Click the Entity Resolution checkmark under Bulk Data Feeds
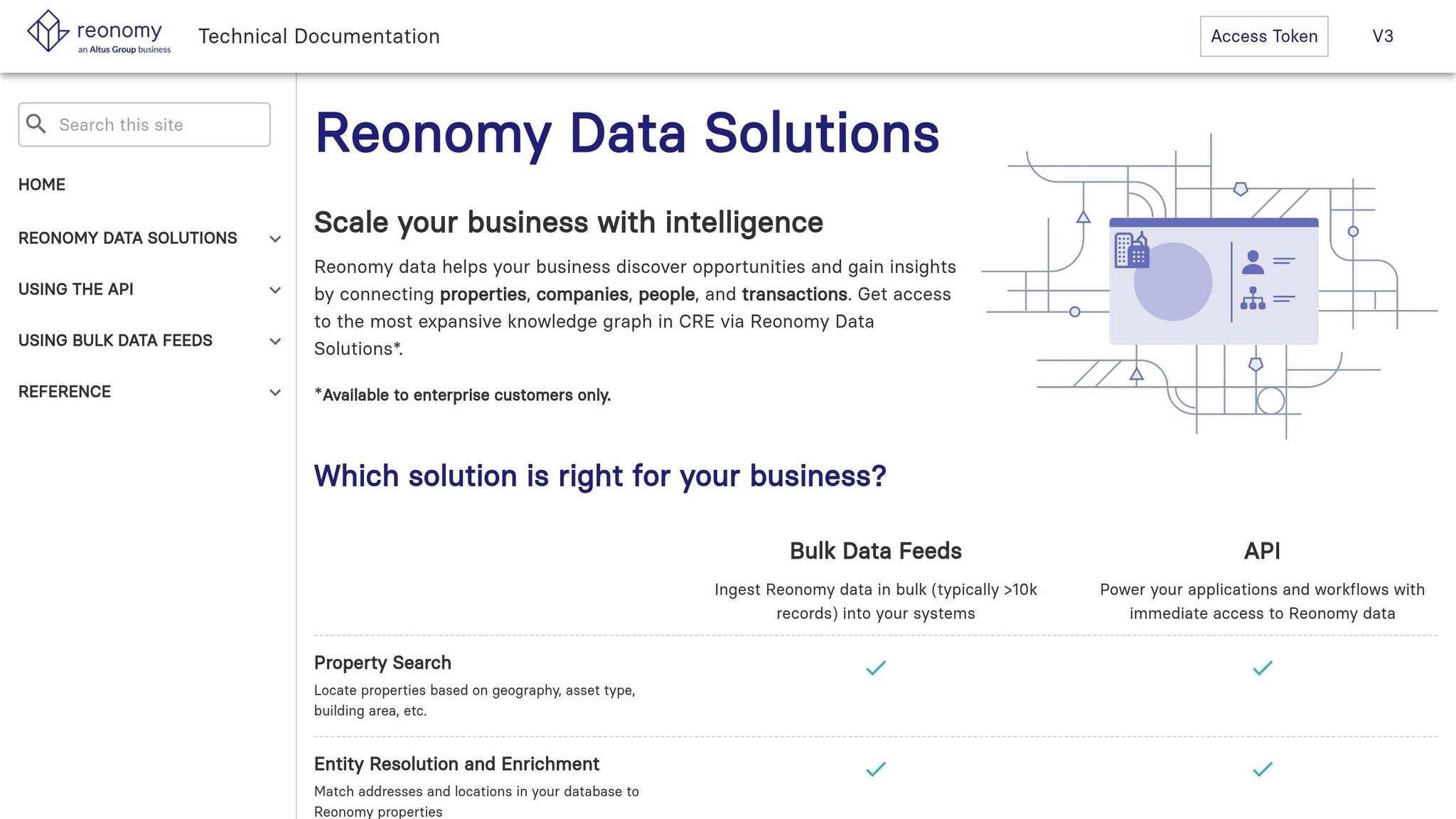Image resolution: width=1456 pixels, height=819 pixels. [x=875, y=769]
